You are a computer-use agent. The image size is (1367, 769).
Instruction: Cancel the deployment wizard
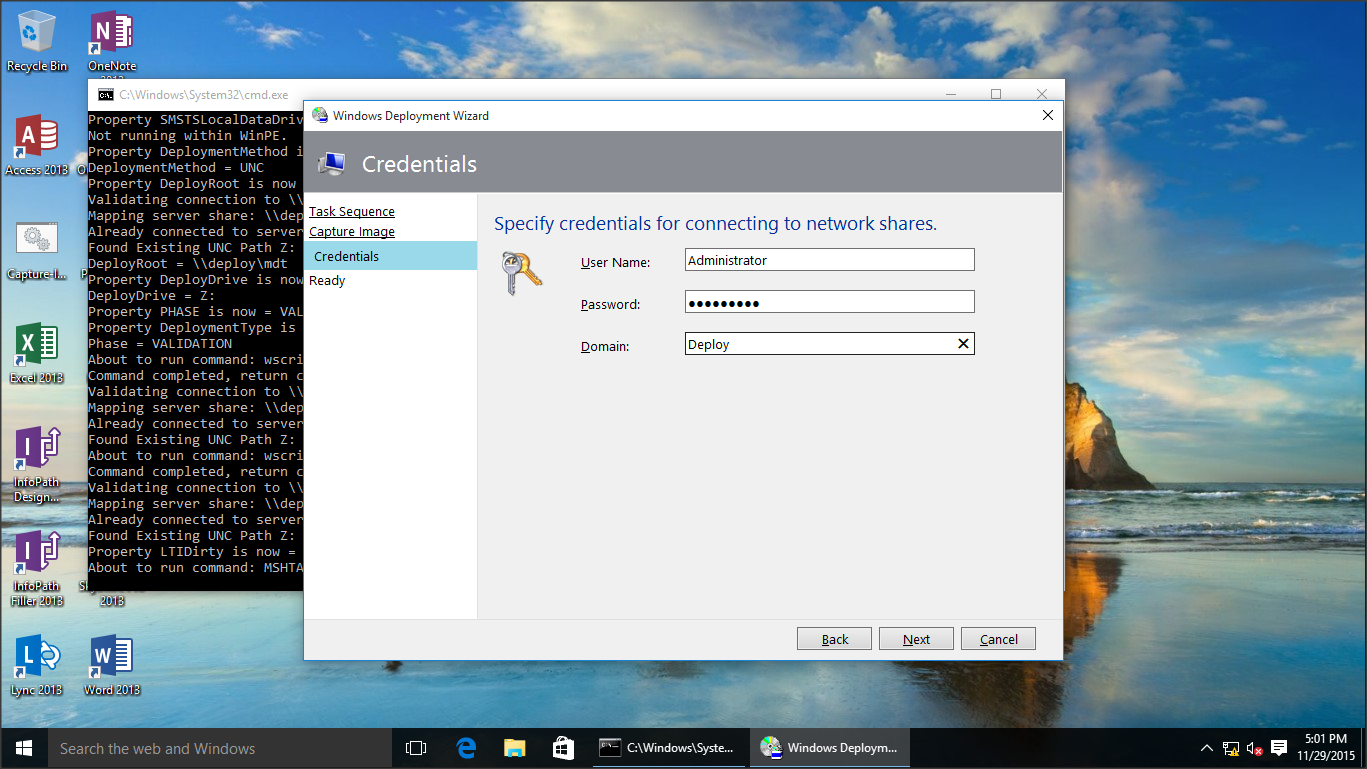pyautogui.click(x=998, y=639)
